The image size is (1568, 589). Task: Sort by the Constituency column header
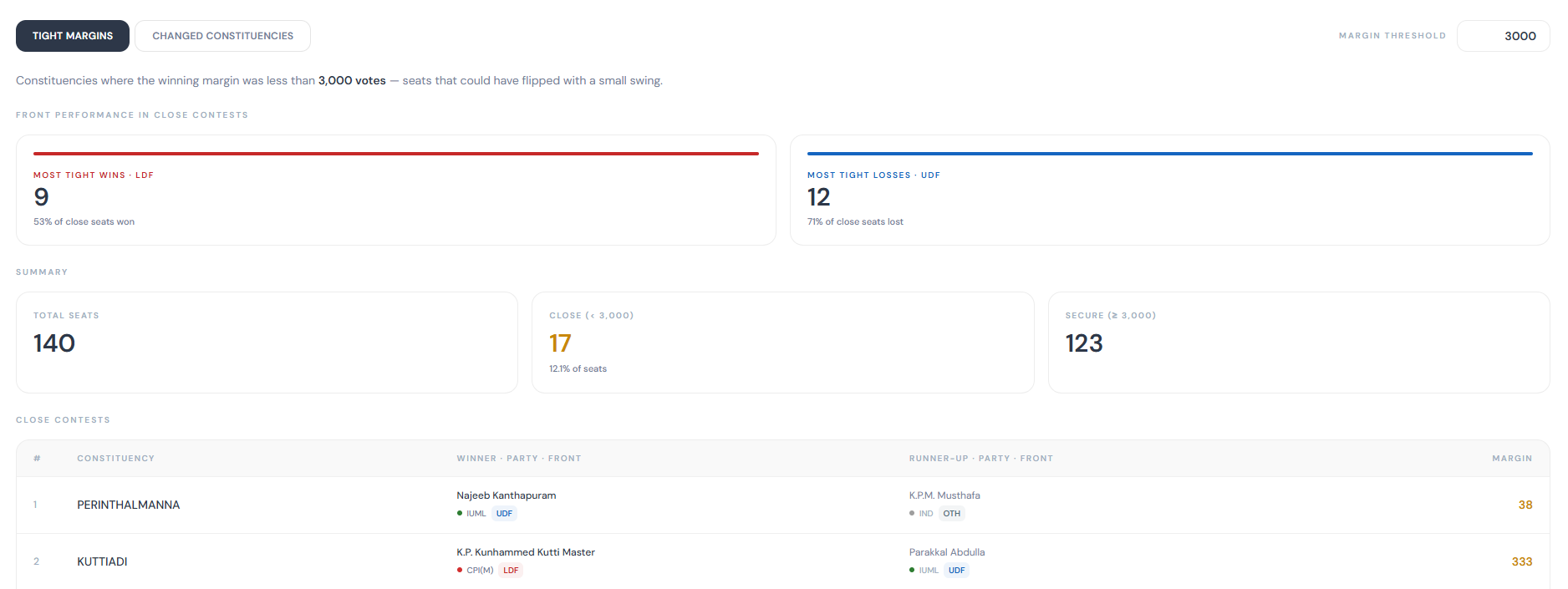[115, 459]
